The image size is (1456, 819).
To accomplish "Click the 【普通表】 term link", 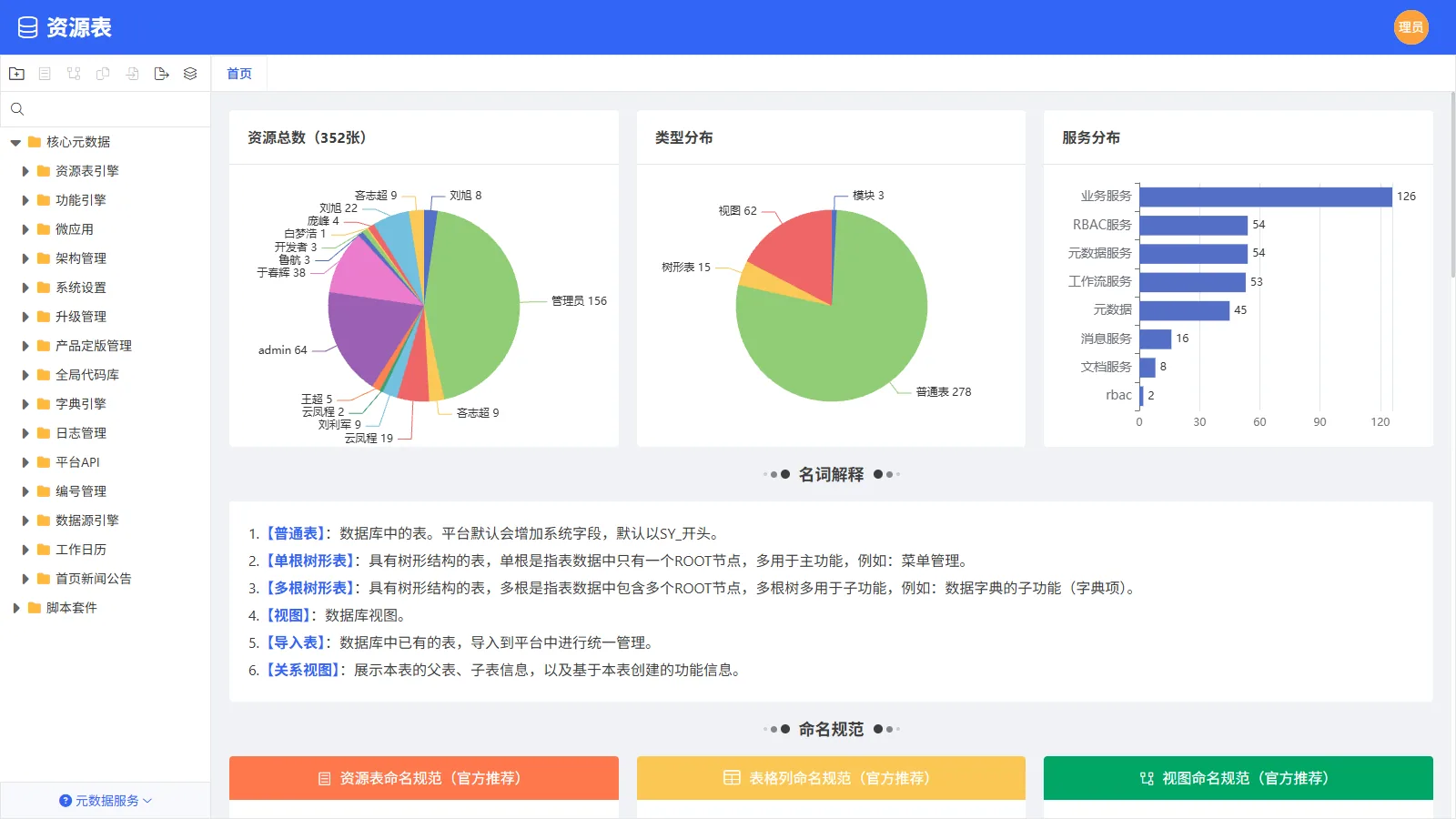I will pyautogui.click(x=296, y=533).
